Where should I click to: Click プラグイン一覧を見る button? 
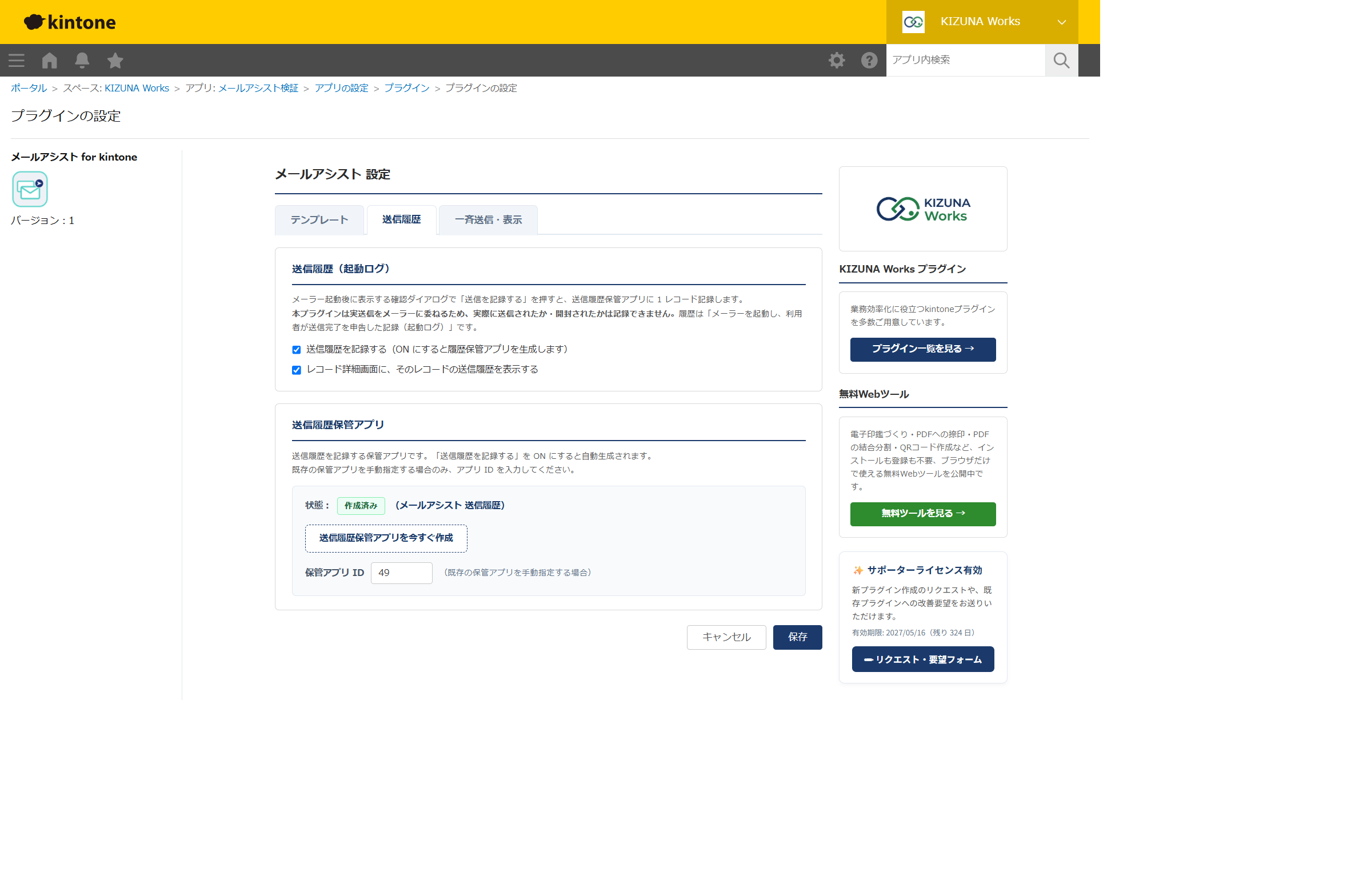click(x=923, y=349)
